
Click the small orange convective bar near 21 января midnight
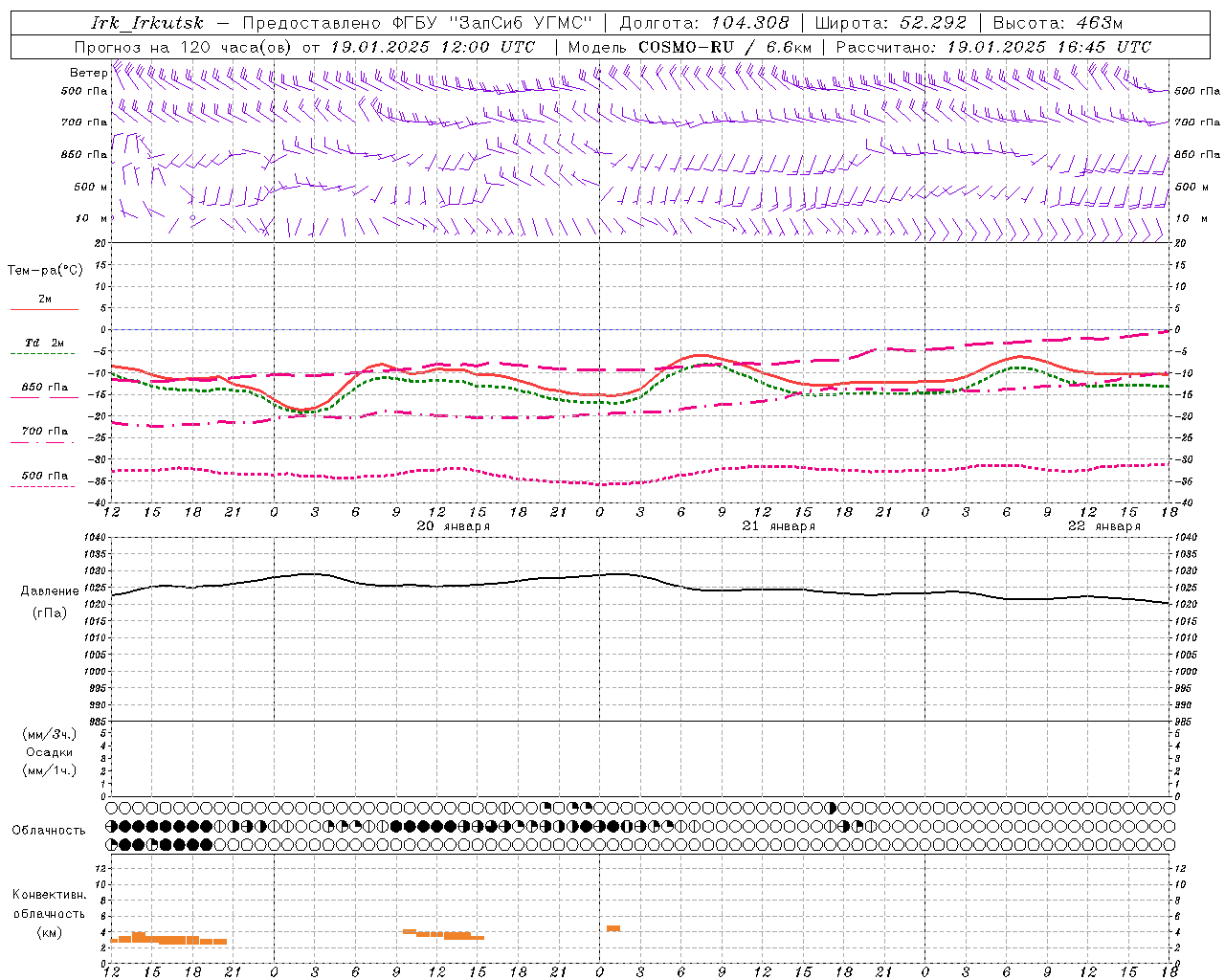613,928
